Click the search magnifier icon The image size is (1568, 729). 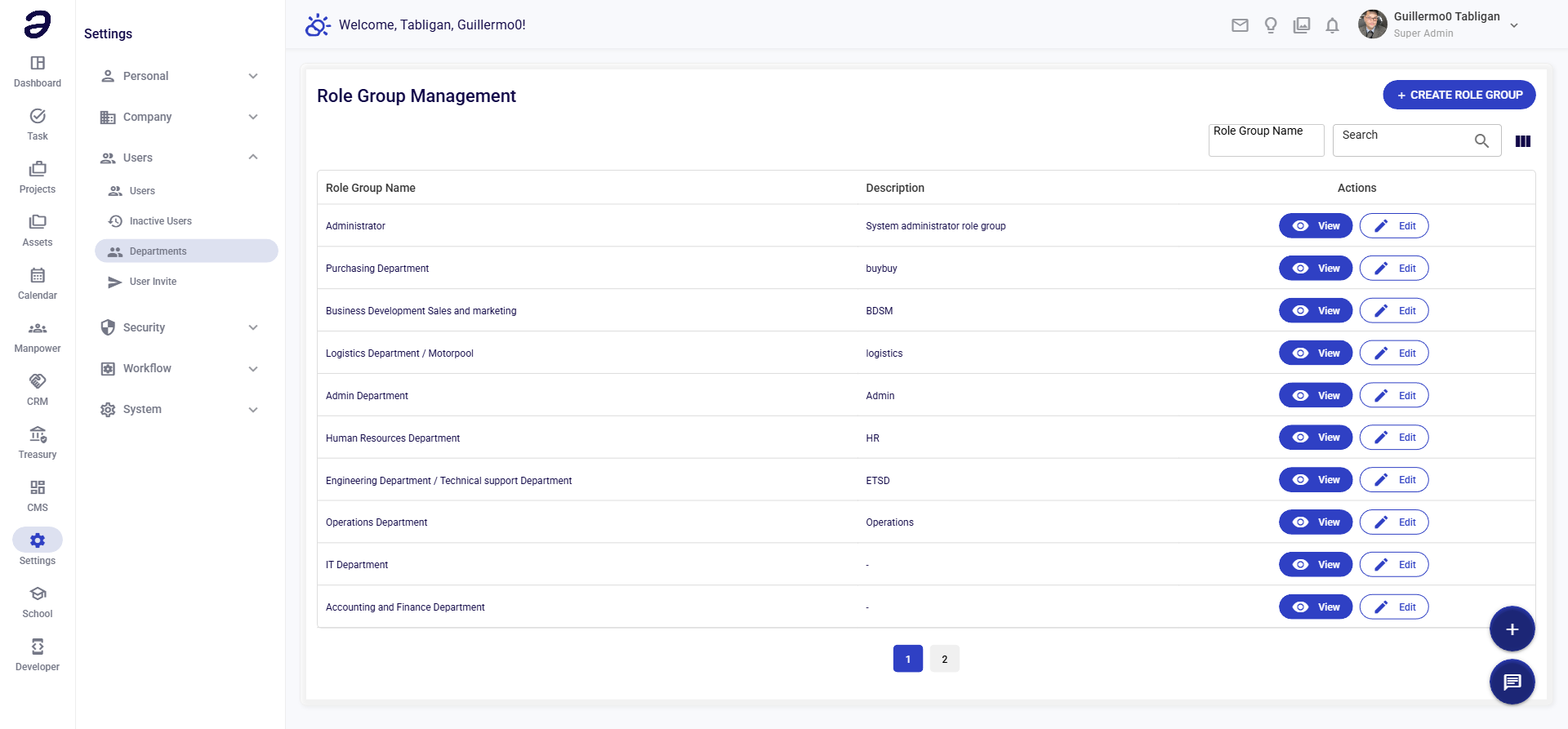point(1481,140)
